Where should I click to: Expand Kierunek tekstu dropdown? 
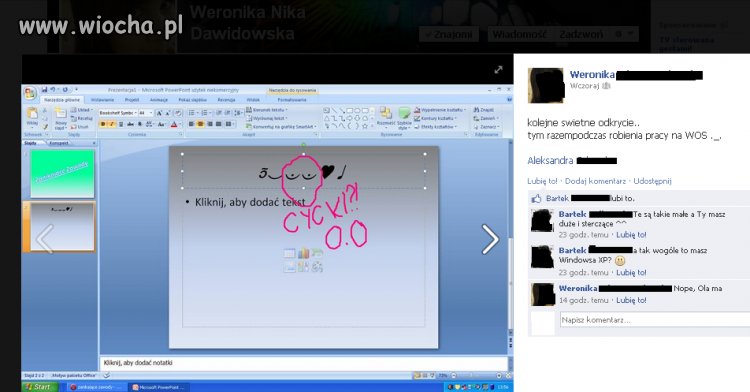click(267, 110)
